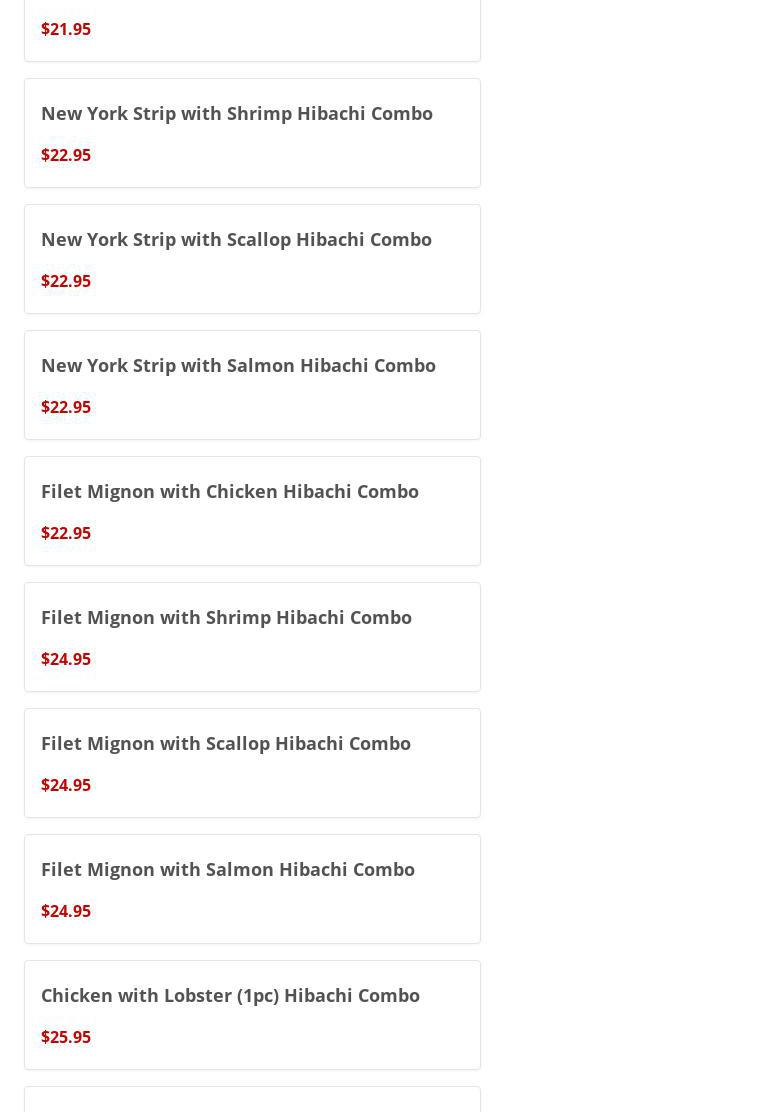Viewport: 770px width, 1112px height.
Task: Click $24.95 price under Filet Mignon Salmon
Action: click(x=66, y=911)
